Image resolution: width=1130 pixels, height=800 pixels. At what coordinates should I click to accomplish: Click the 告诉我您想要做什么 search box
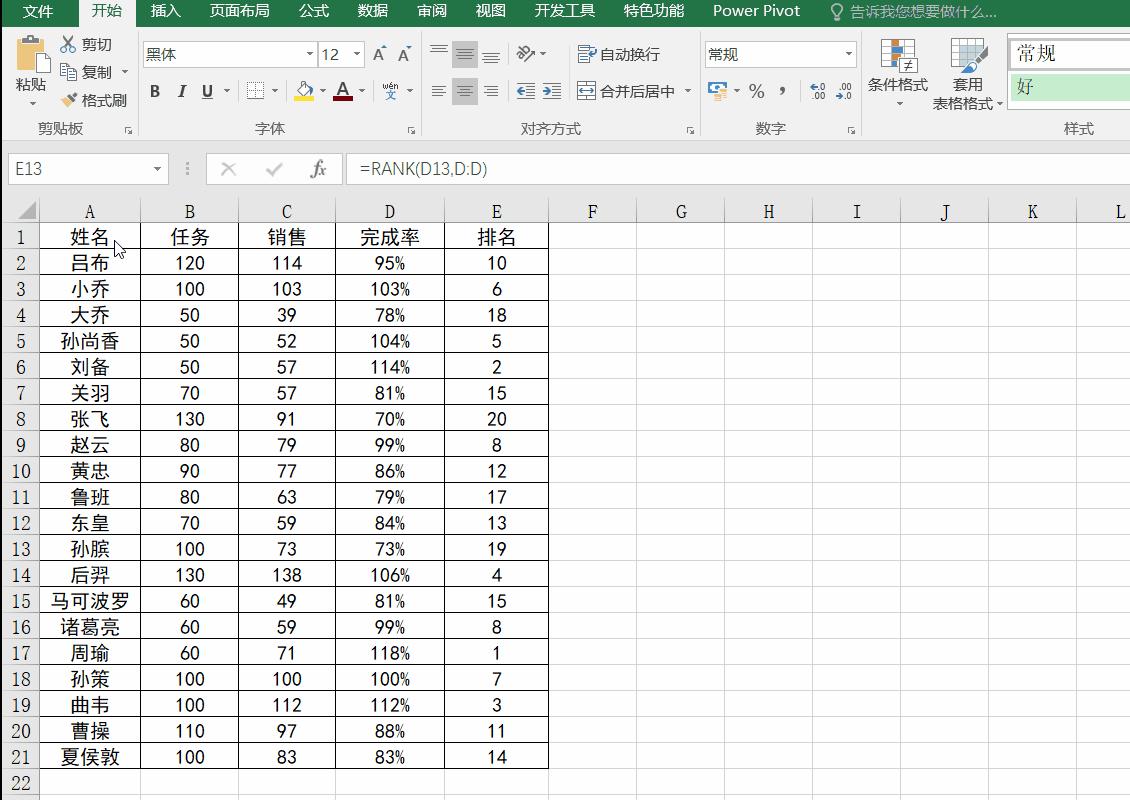[914, 12]
